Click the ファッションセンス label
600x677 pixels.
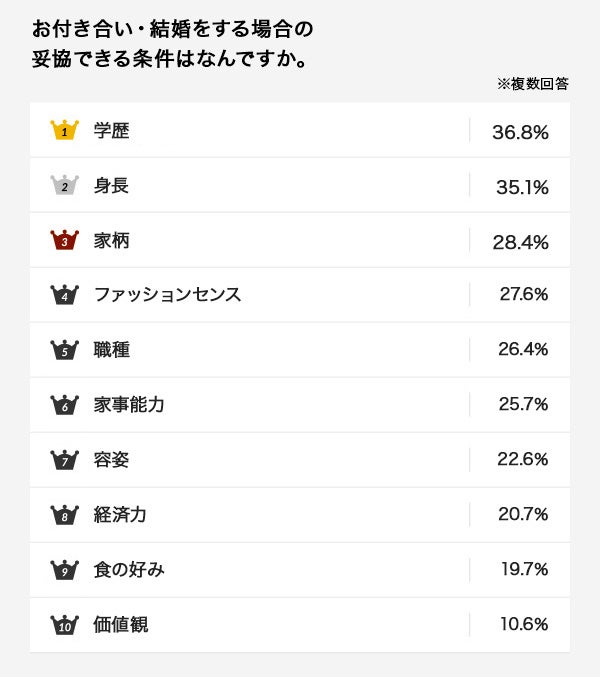[167, 295]
